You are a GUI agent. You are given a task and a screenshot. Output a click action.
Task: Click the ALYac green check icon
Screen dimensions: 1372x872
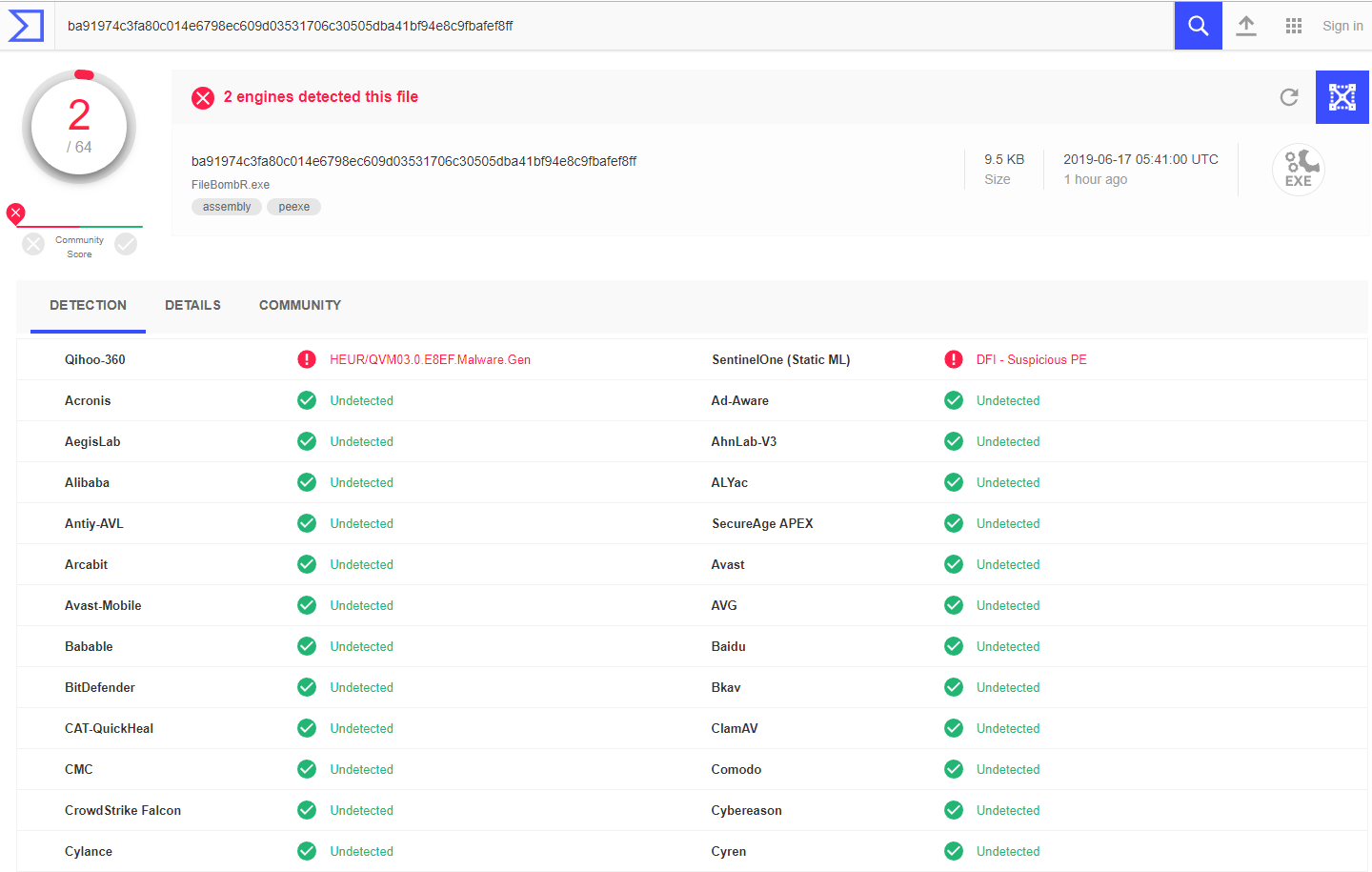point(954,482)
